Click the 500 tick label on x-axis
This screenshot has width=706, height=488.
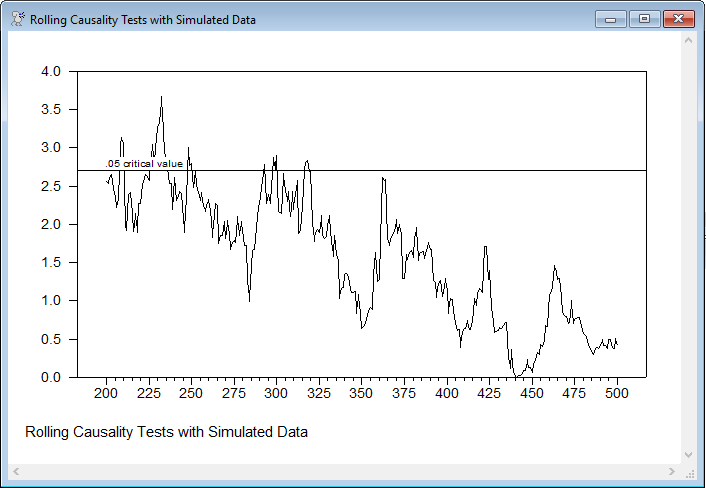(x=617, y=394)
